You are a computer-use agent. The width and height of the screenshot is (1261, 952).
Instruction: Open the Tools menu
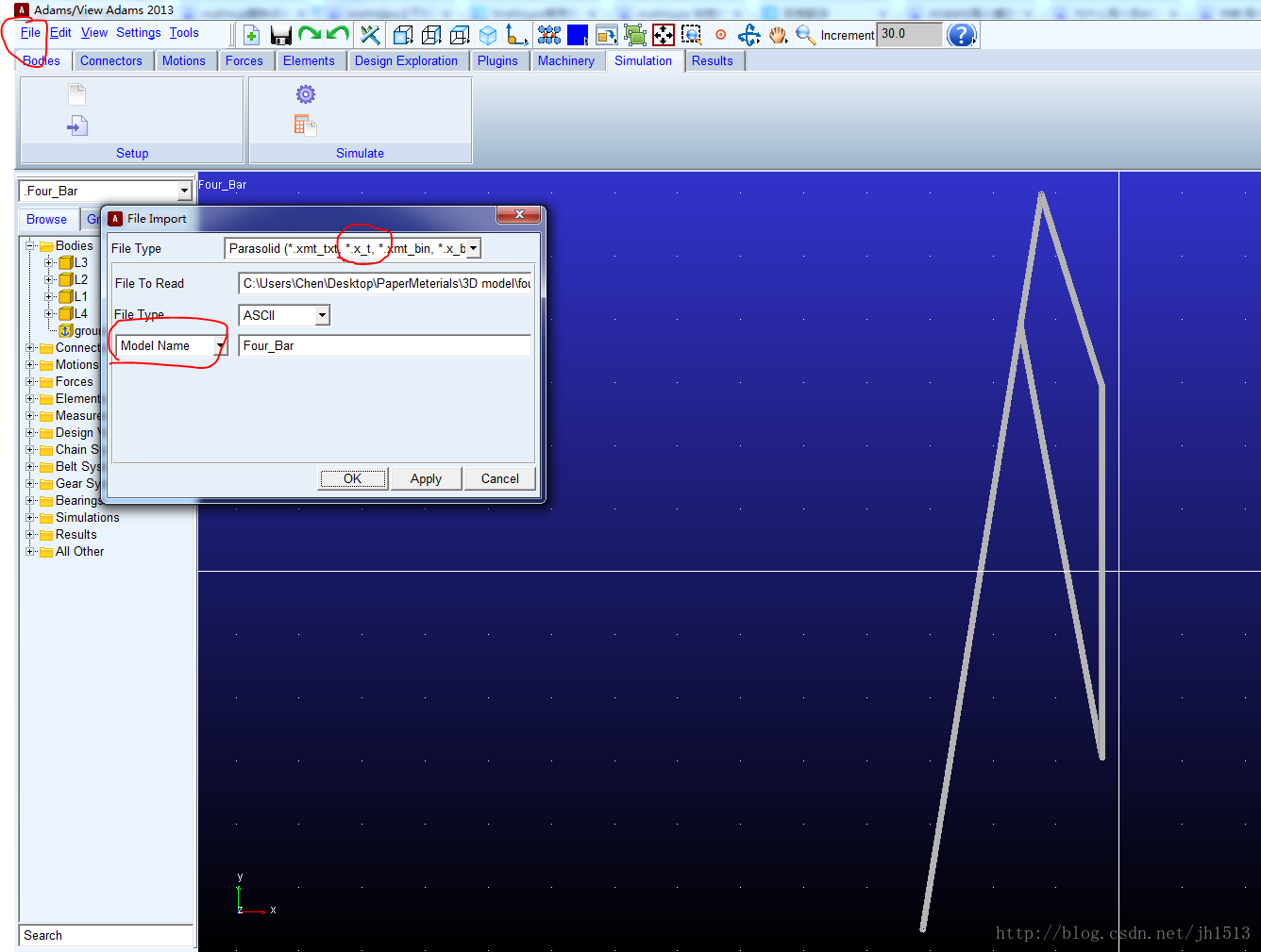pyautogui.click(x=184, y=32)
